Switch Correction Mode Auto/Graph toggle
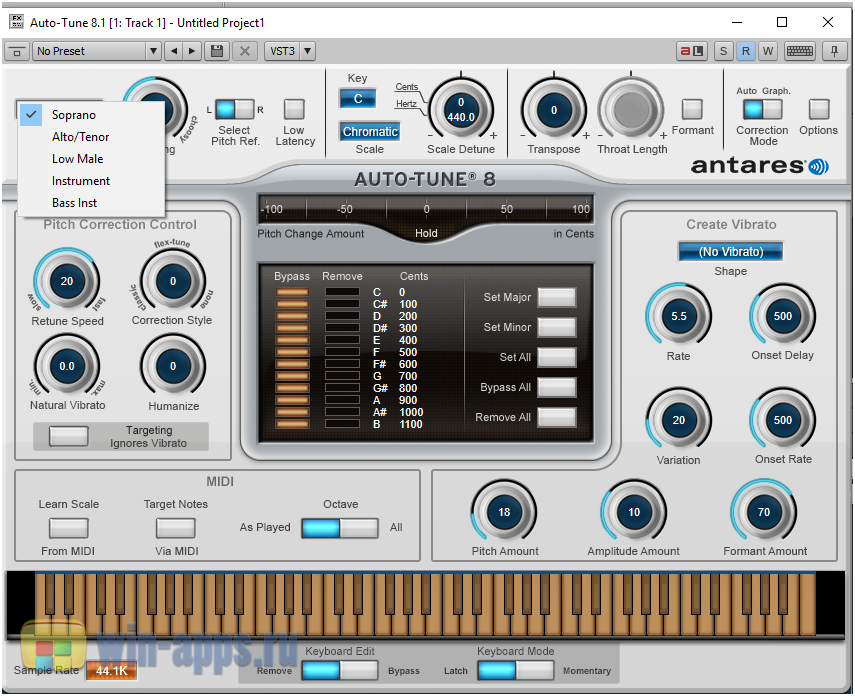Viewport: 855px width, 696px height. [x=762, y=109]
